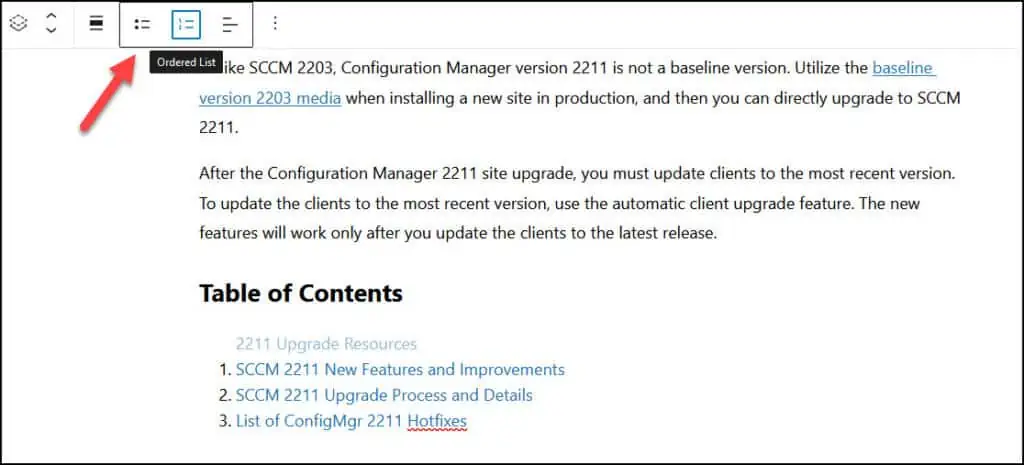1024x465 pixels.
Task: Open SCCM 2211 New Features and Improvements
Action: 400,370
